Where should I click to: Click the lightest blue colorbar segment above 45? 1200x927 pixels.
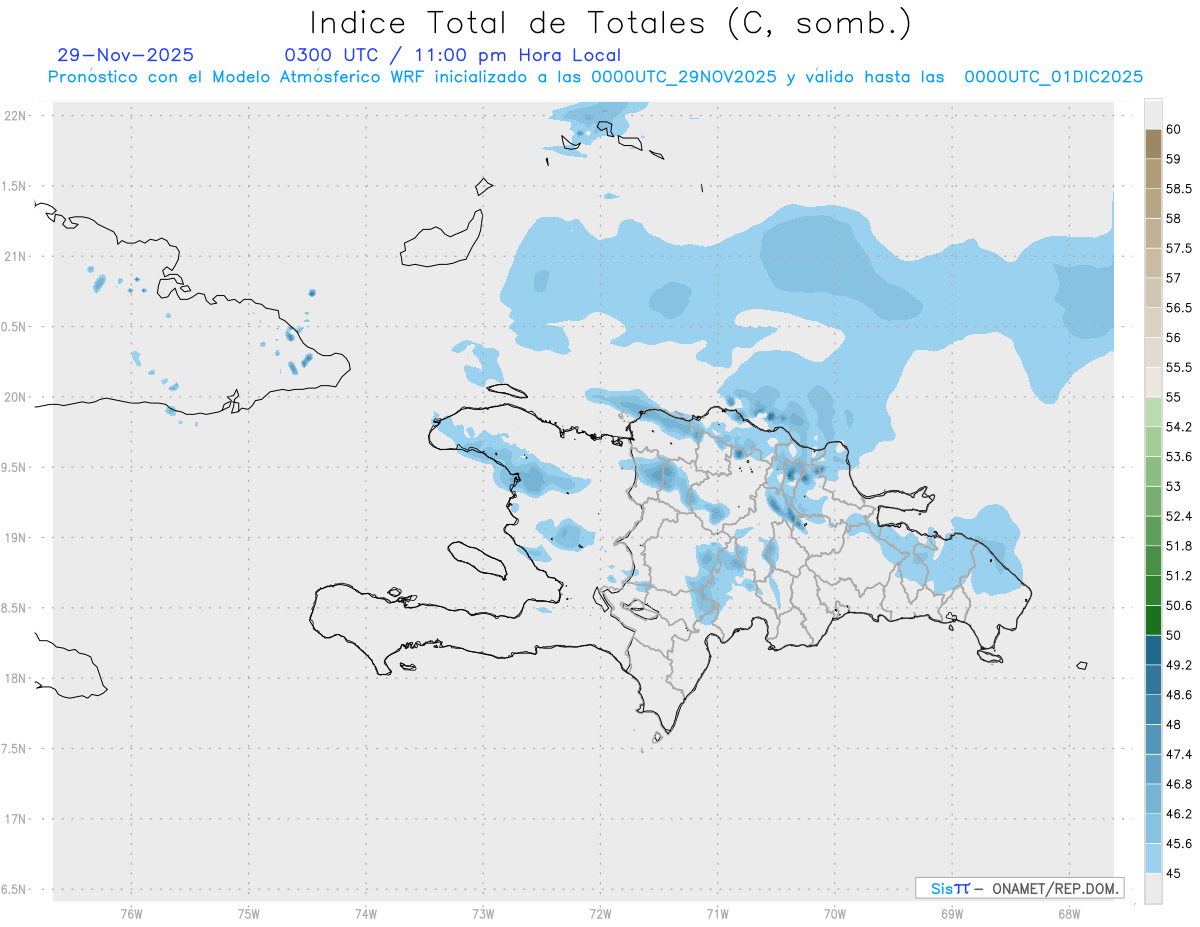pyautogui.click(x=1153, y=858)
